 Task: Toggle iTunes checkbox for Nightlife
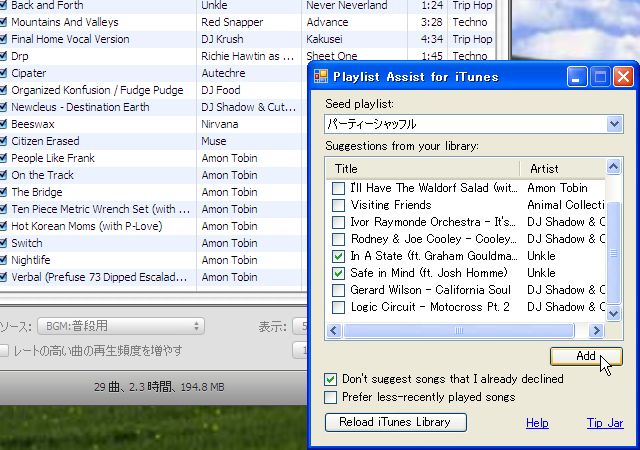tap(3, 260)
